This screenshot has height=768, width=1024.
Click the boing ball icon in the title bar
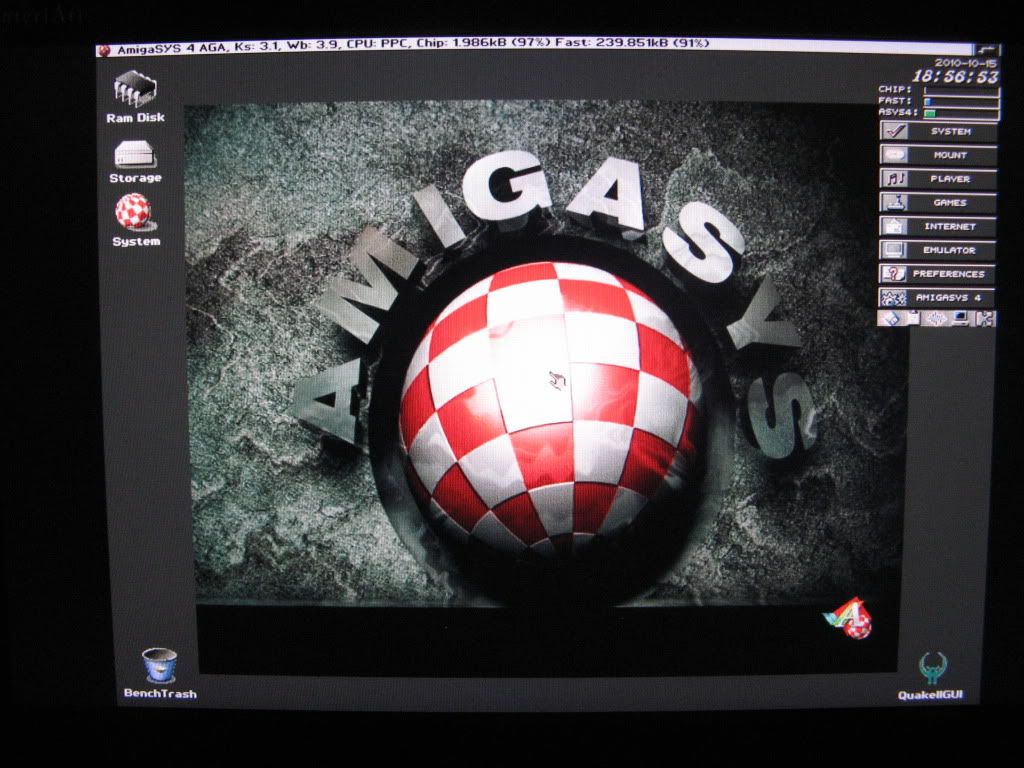point(104,50)
